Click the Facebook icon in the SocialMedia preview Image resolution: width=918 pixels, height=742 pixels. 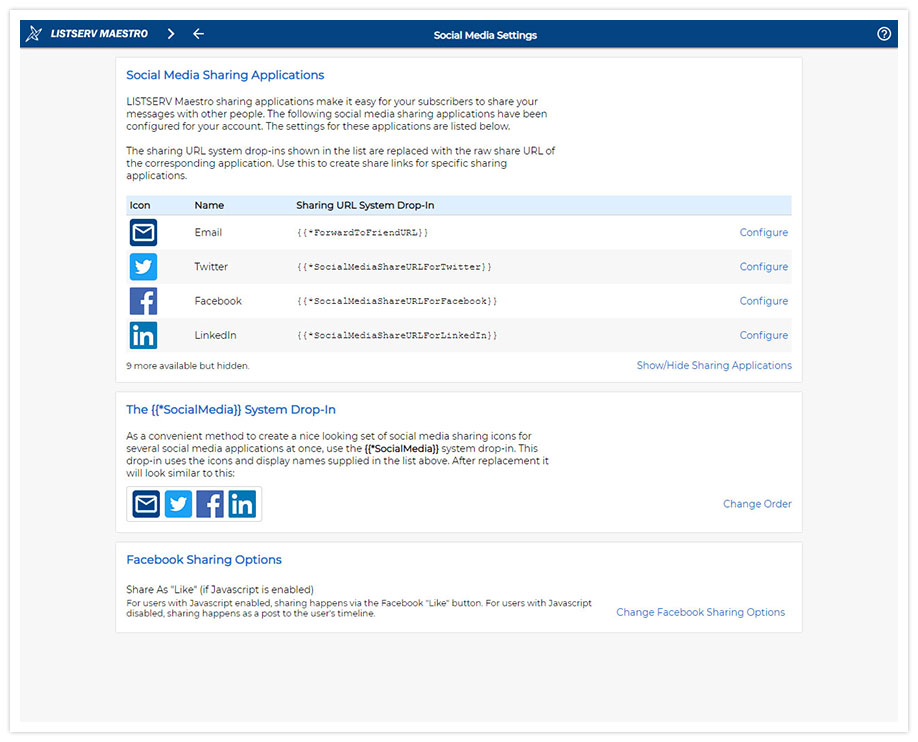point(210,504)
